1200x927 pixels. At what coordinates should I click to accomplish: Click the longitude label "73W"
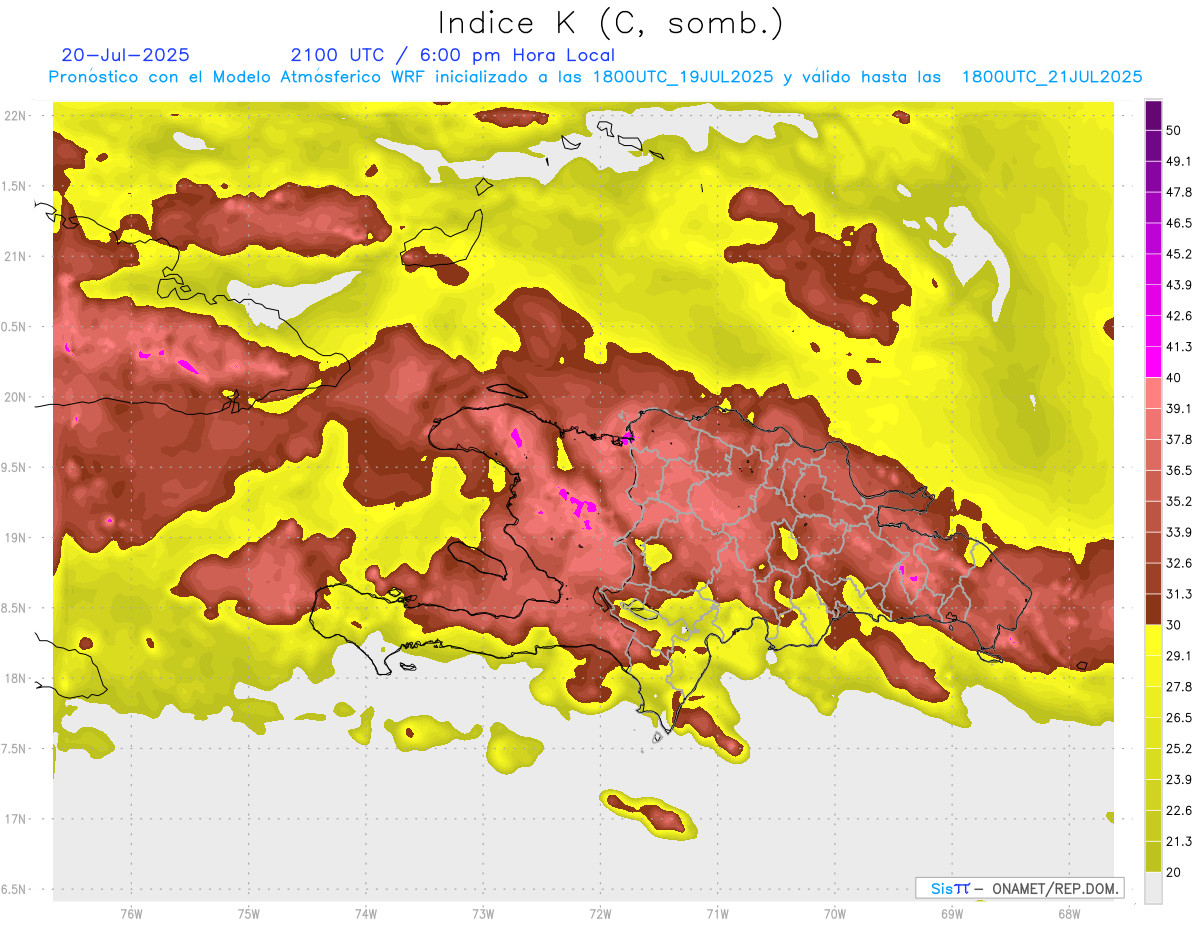tap(483, 914)
